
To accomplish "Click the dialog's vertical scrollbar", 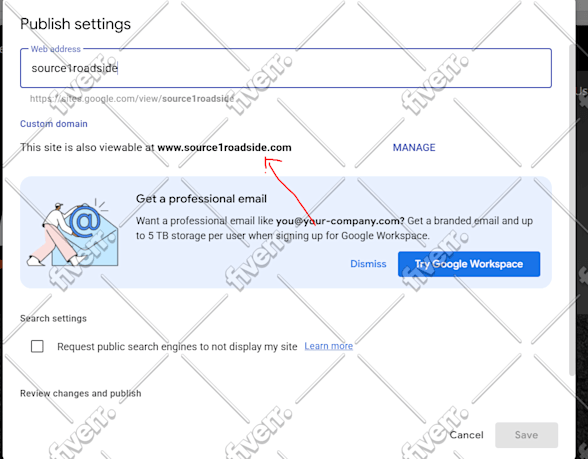I will click(572, 210).
